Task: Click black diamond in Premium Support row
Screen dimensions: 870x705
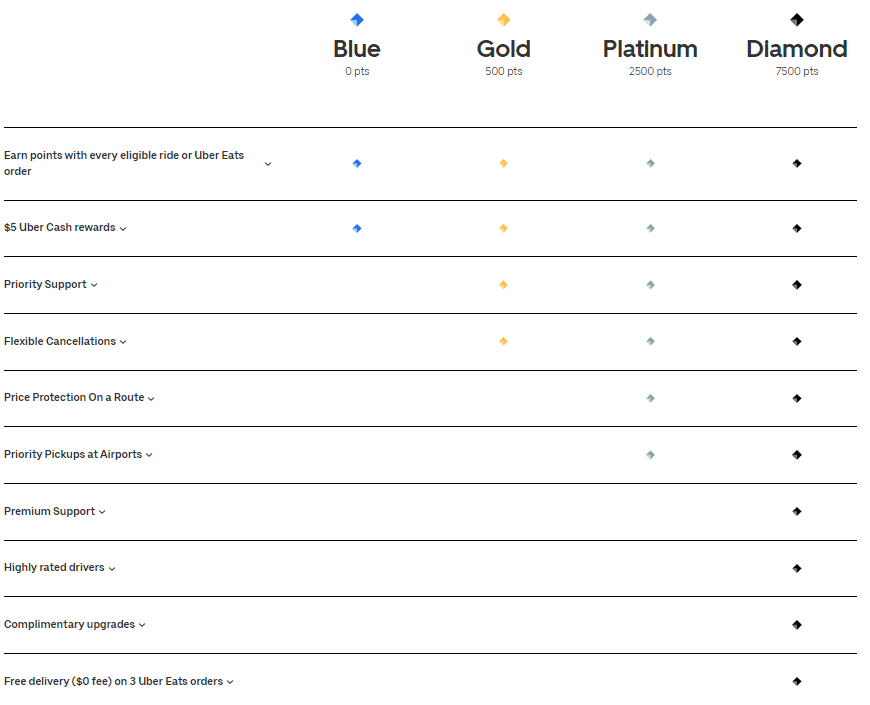Action: [x=797, y=511]
